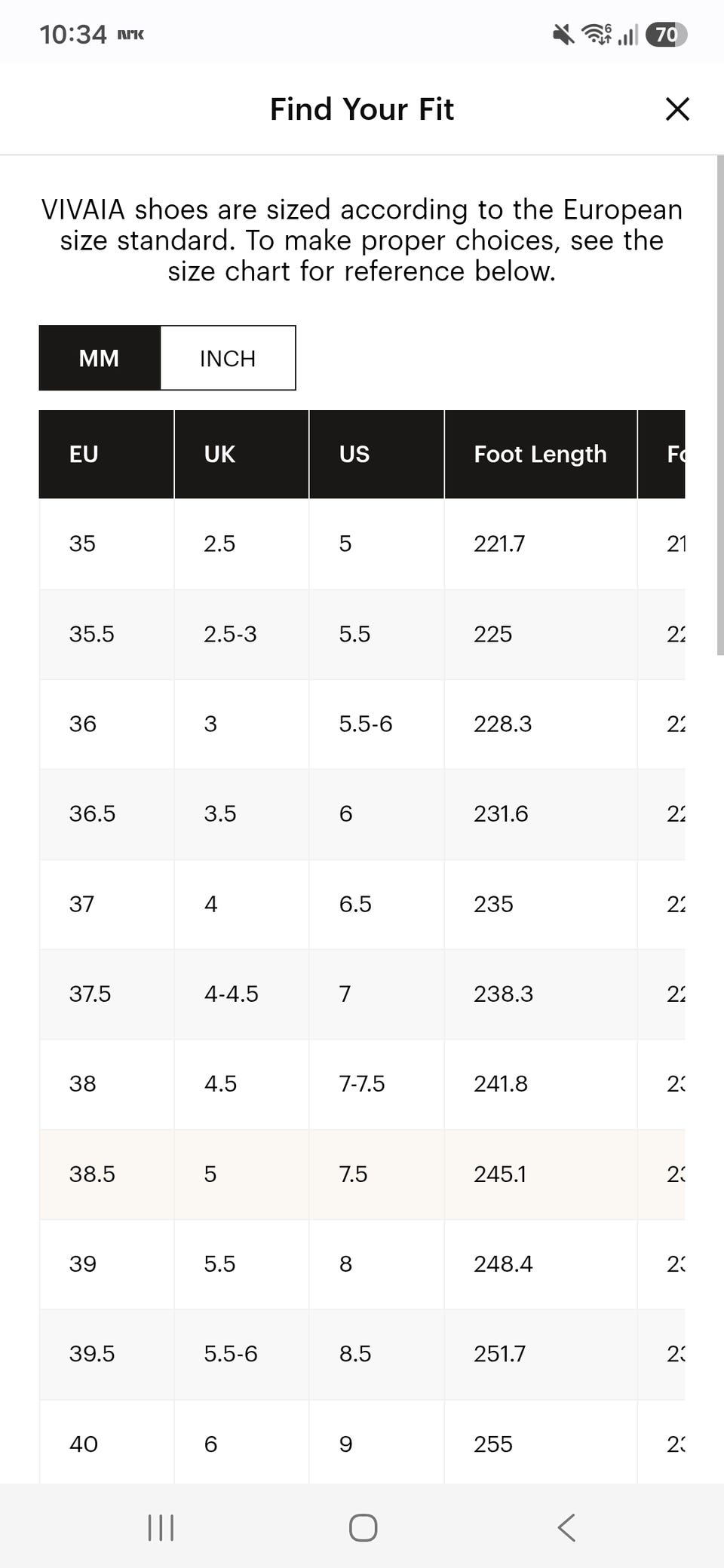Tap the Android home button icon
This screenshot has width=724, height=1568.
tap(363, 1527)
